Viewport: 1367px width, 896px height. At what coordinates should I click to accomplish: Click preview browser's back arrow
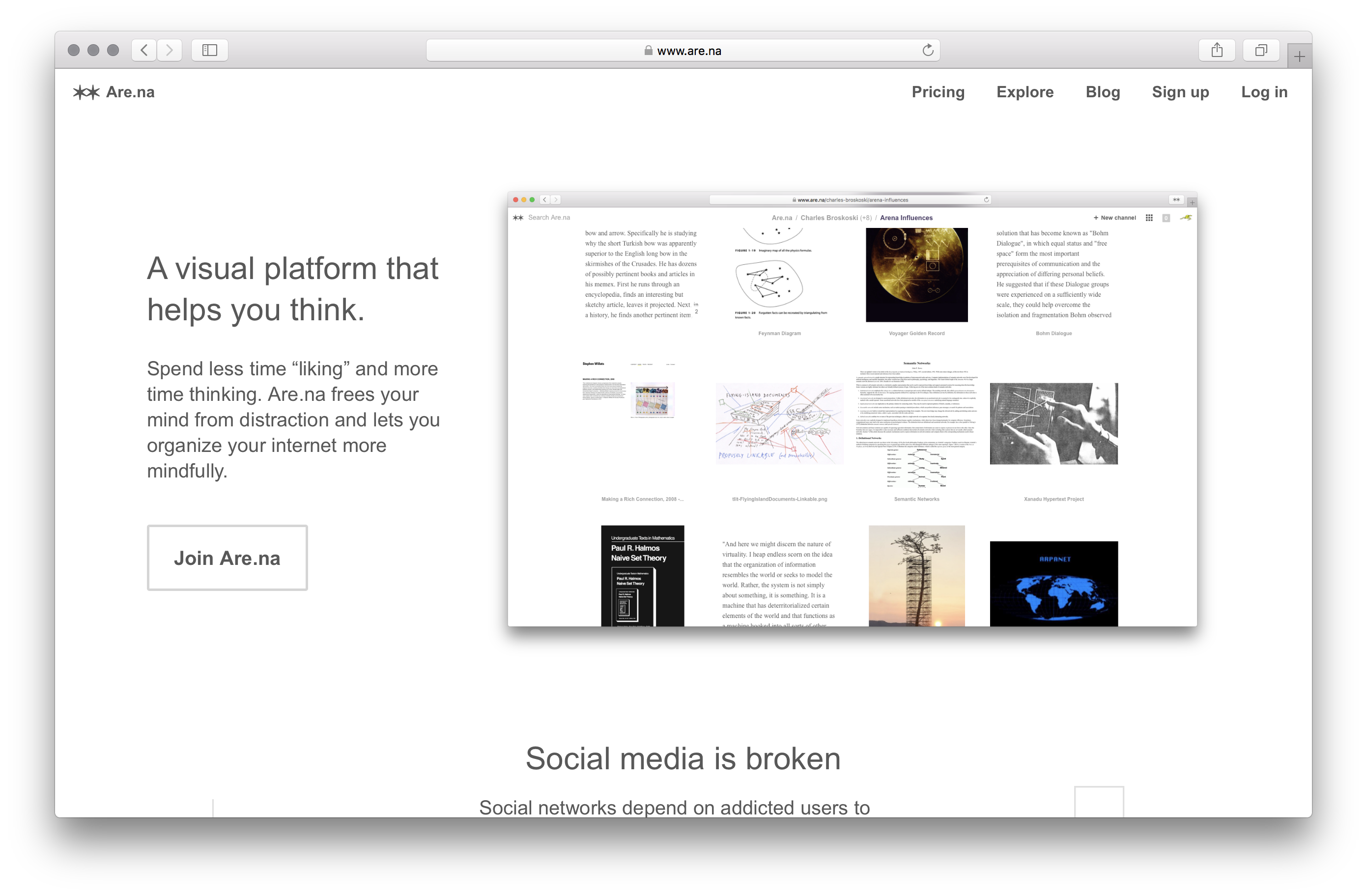[545, 200]
